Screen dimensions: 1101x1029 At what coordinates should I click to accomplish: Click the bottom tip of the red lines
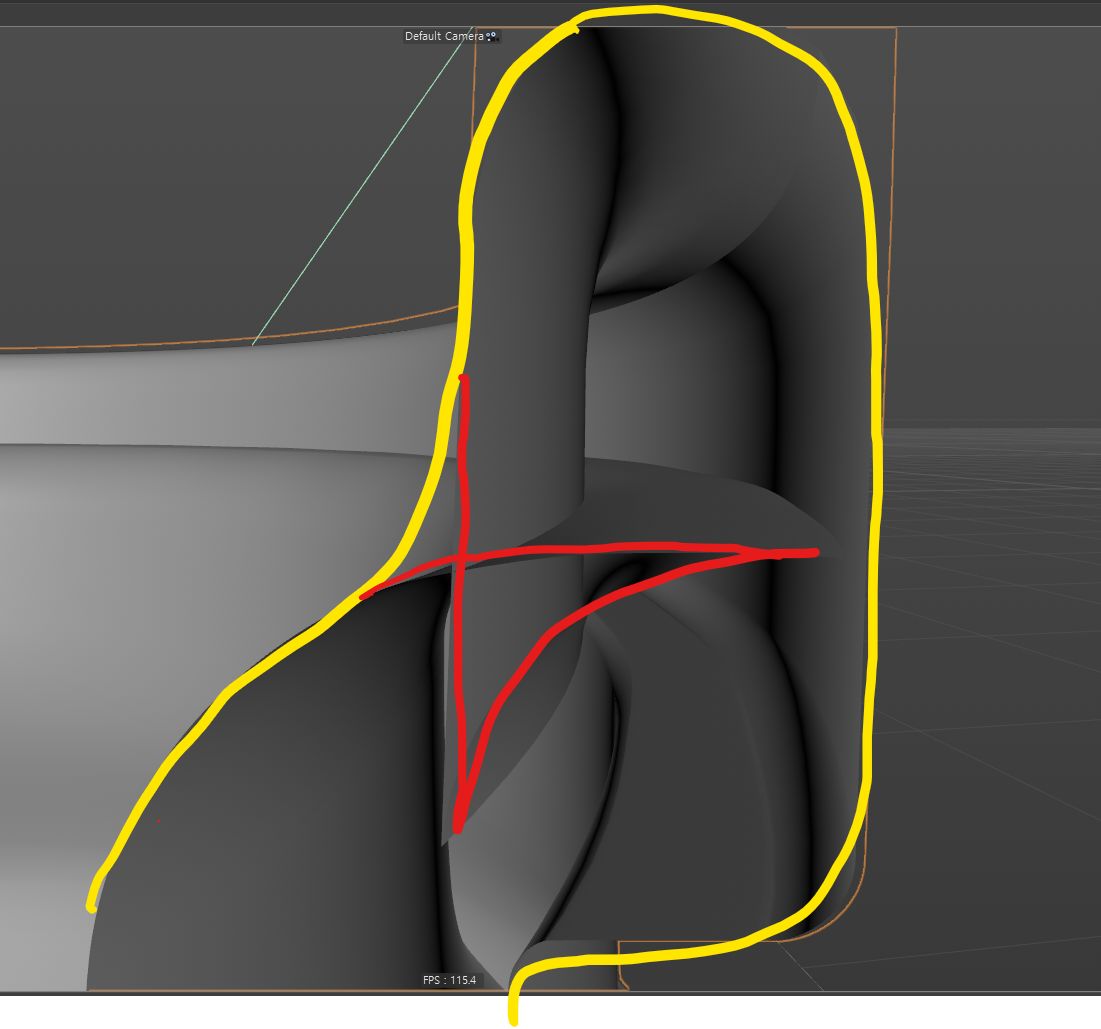pyautogui.click(x=458, y=828)
